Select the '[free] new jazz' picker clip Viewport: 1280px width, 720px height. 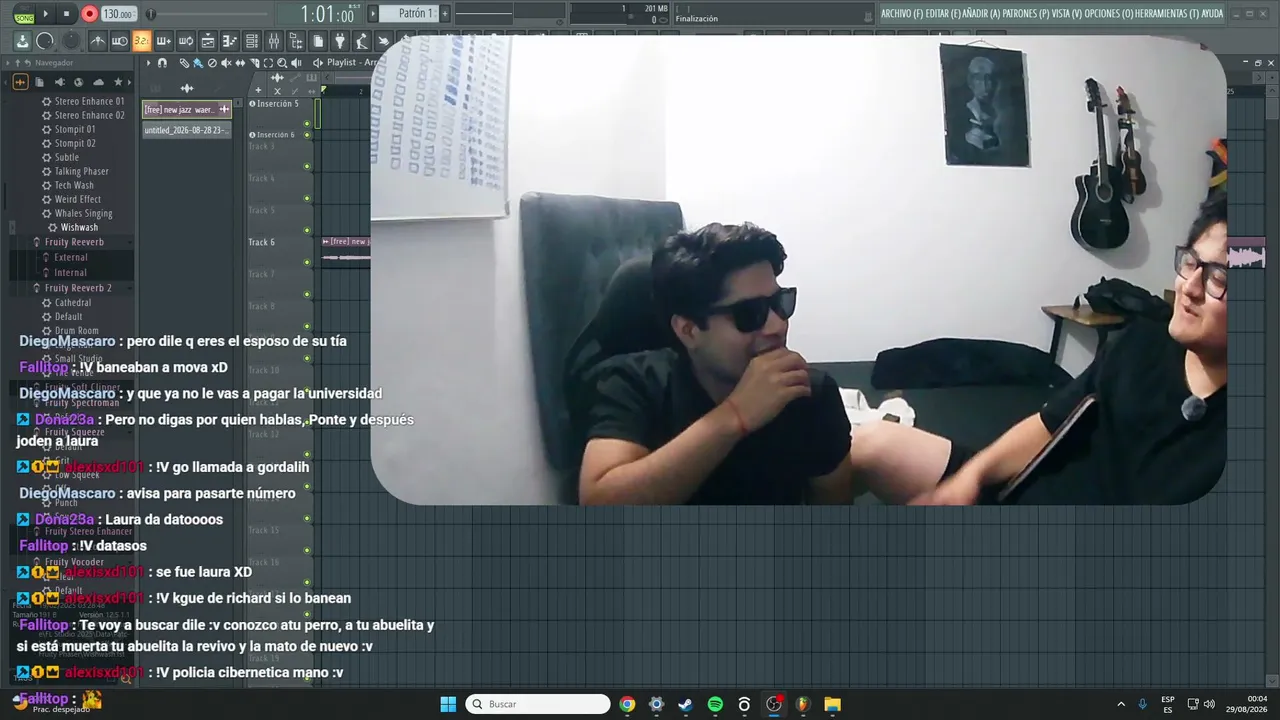187,109
